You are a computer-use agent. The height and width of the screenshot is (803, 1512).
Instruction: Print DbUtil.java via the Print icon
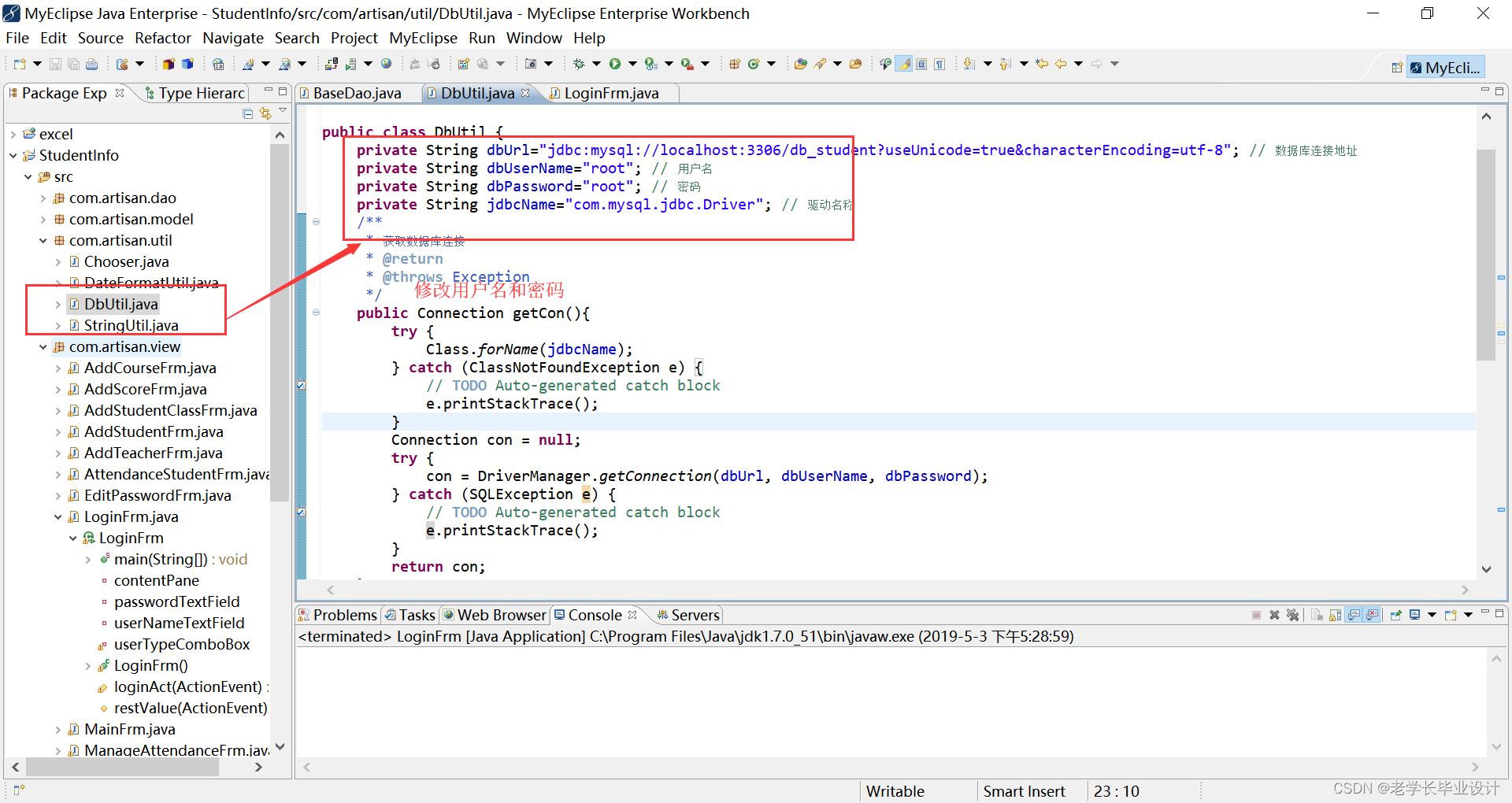point(91,63)
